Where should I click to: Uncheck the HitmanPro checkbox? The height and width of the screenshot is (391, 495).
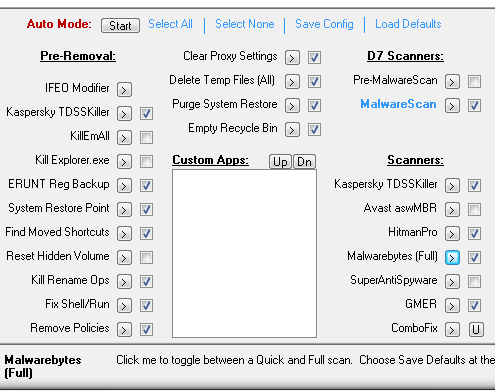click(x=474, y=234)
